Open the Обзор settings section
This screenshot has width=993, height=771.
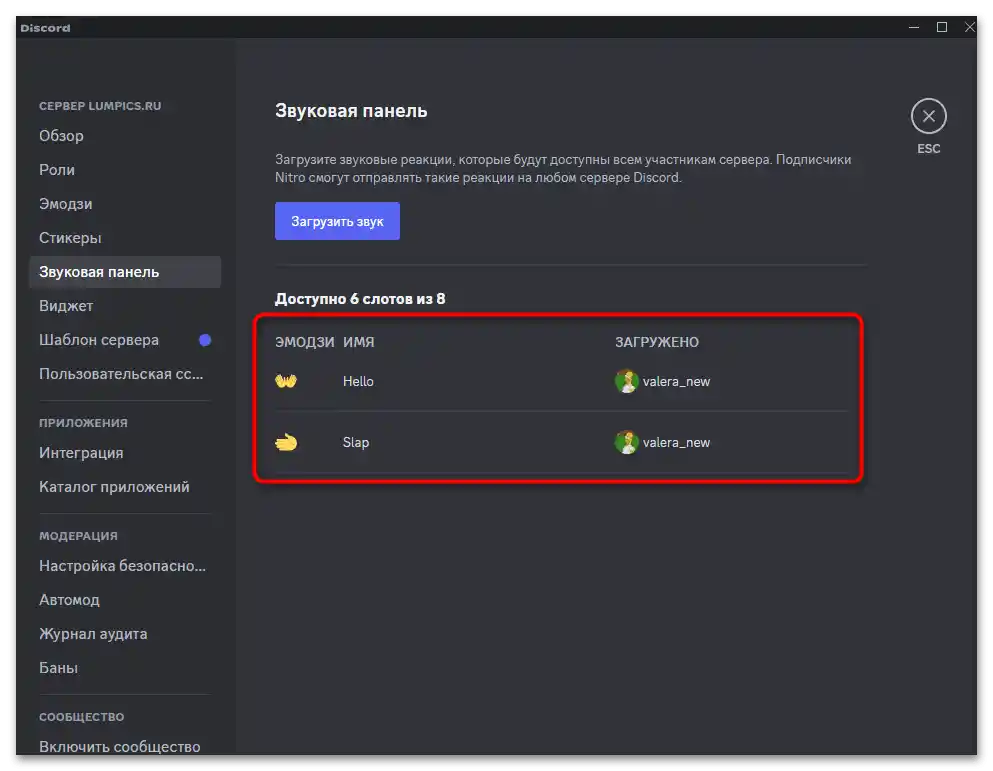[62, 136]
